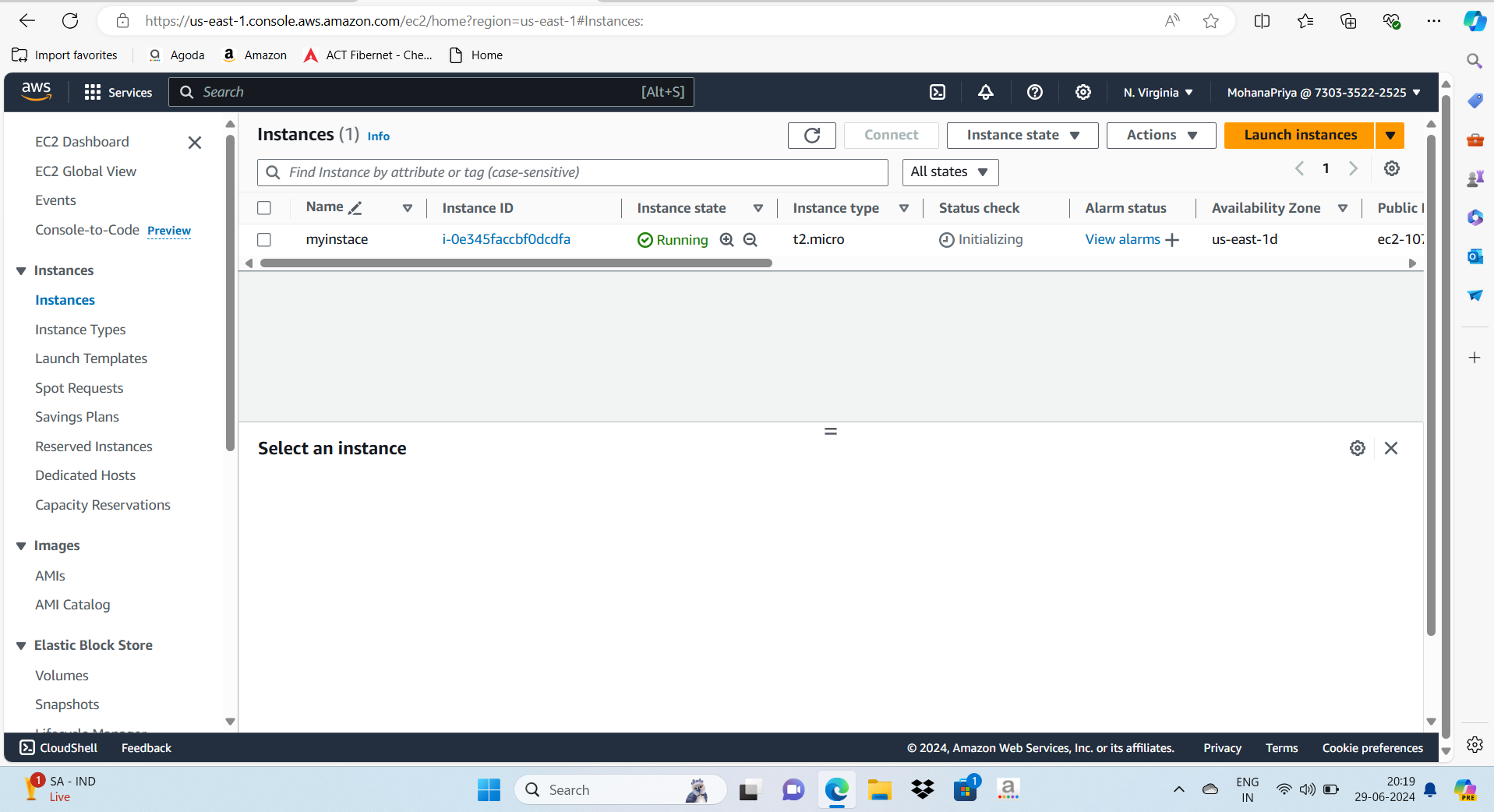Sort by Instance type column arrow
1494x812 pixels.
click(904, 208)
